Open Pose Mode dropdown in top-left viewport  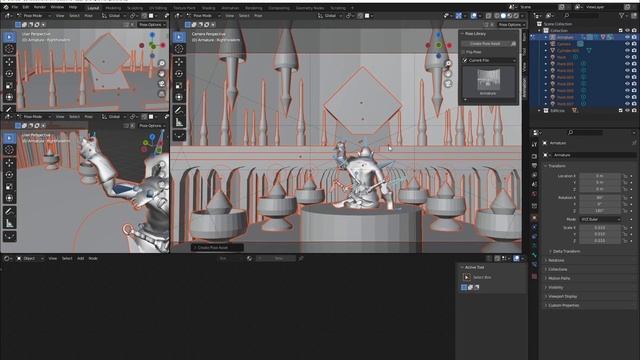(x=34, y=16)
